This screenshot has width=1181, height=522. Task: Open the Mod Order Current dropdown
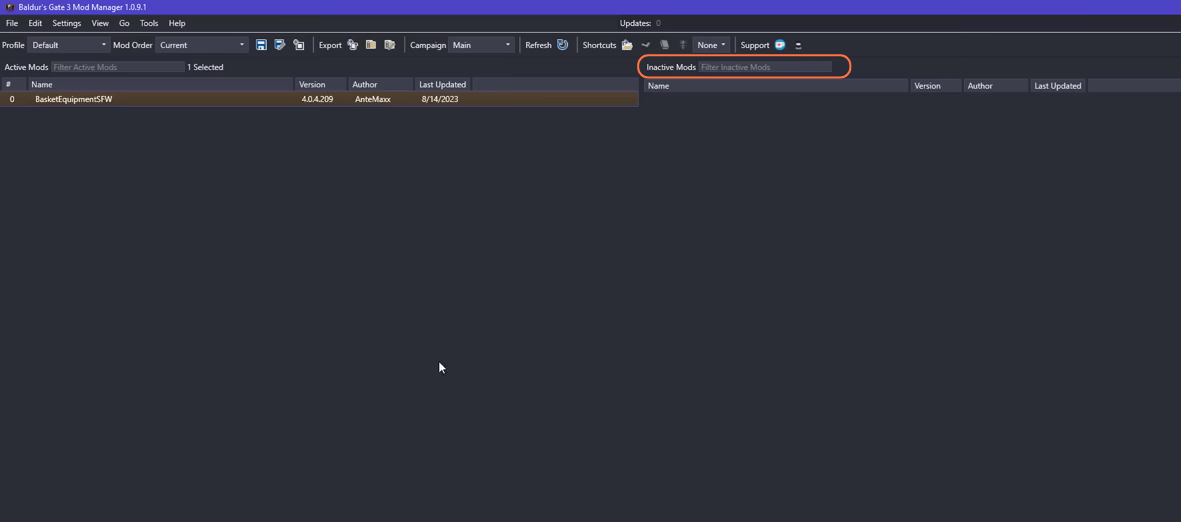point(201,45)
